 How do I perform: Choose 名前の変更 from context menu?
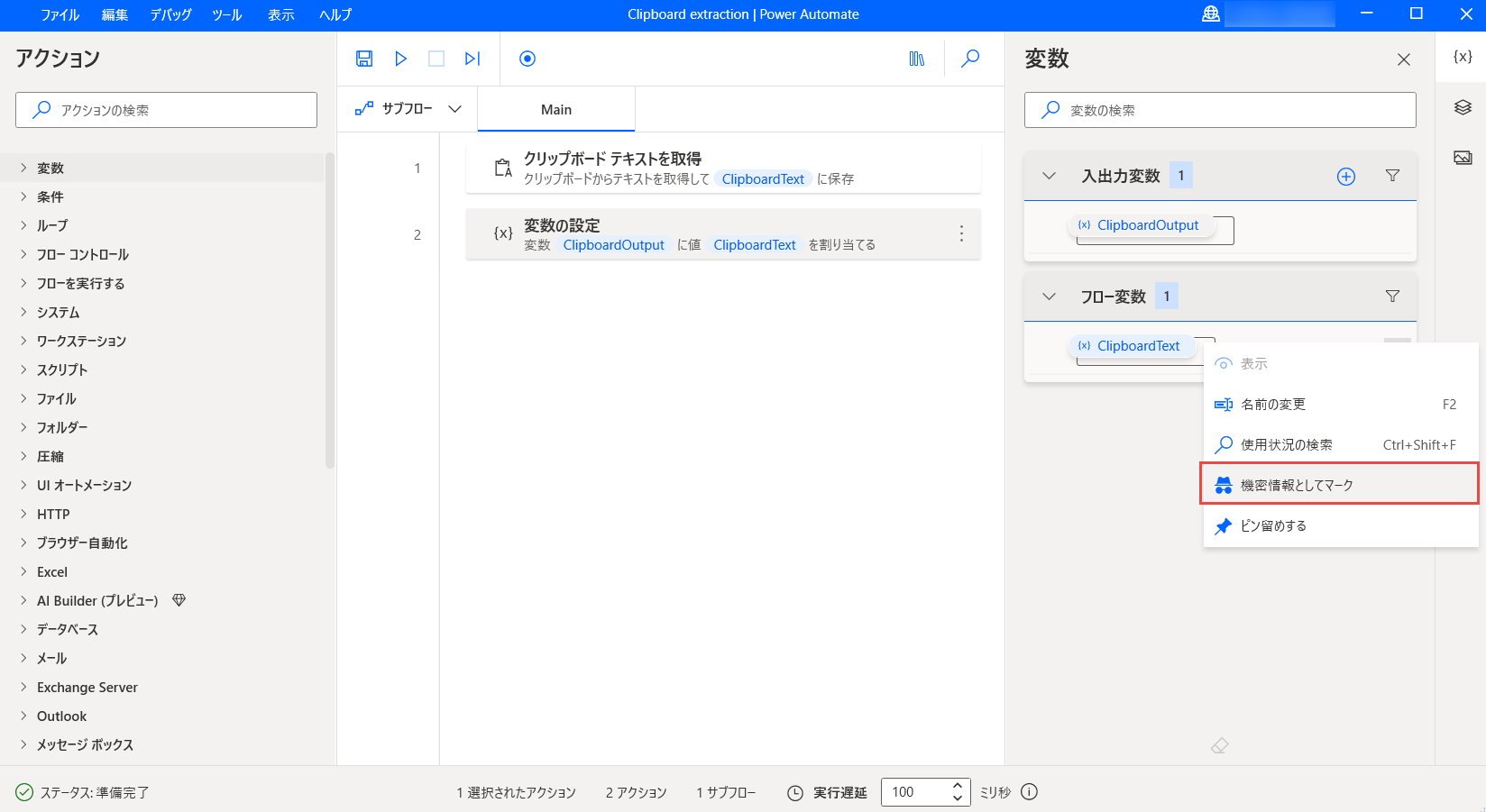coord(1341,405)
